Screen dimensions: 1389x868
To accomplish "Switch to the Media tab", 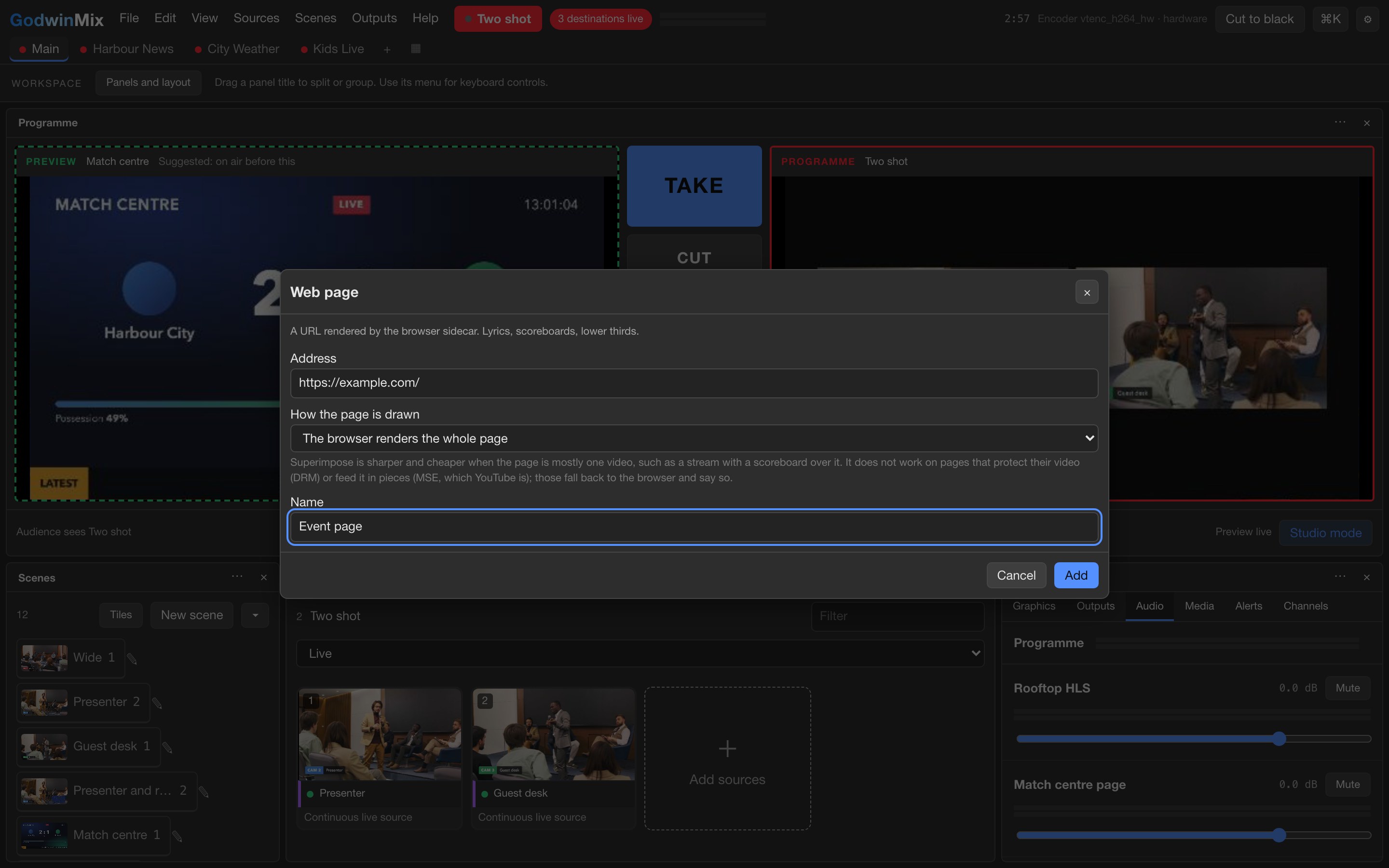I will pyautogui.click(x=1199, y=606).
